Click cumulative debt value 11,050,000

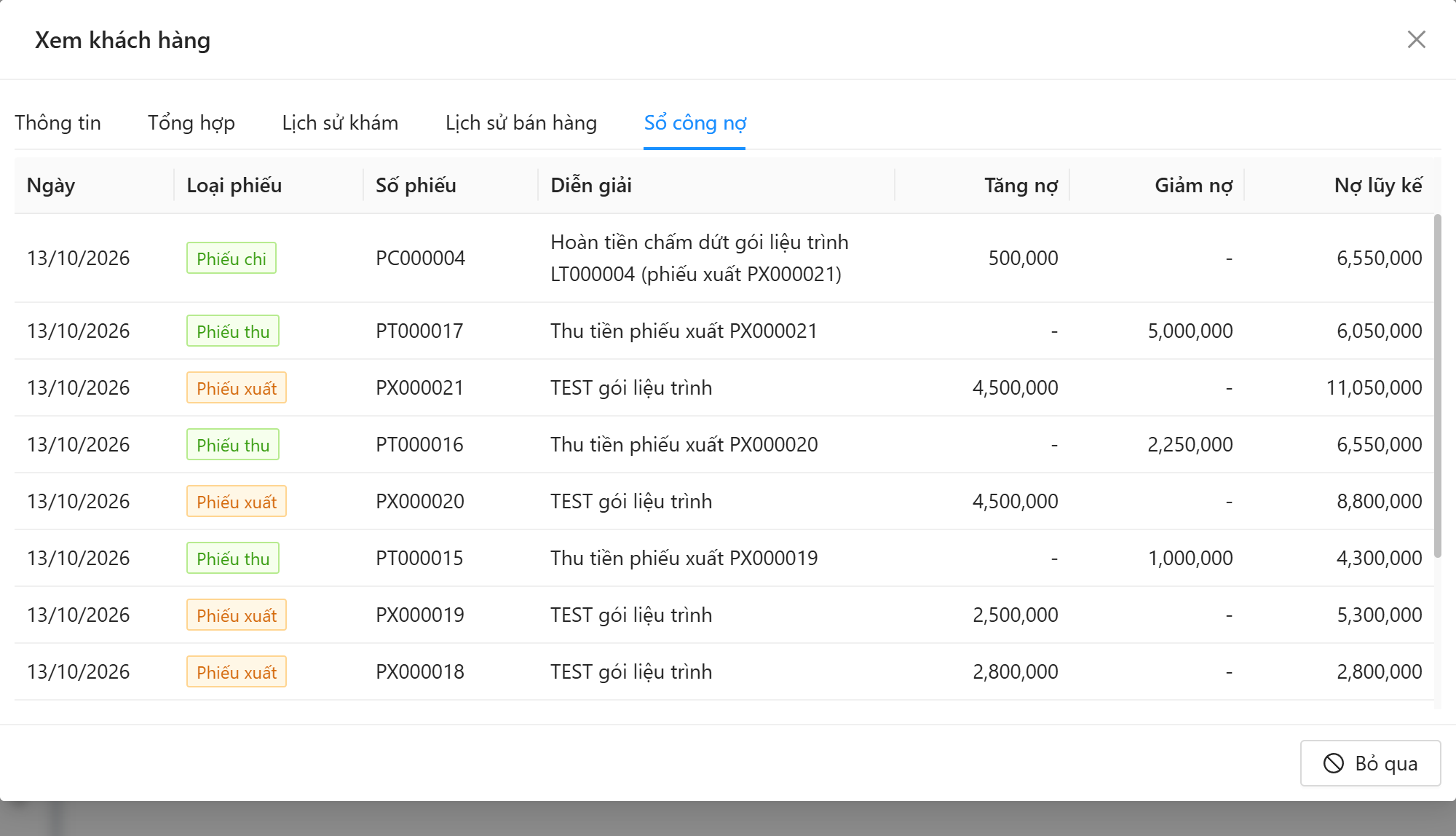click(x=1374, y=388)
